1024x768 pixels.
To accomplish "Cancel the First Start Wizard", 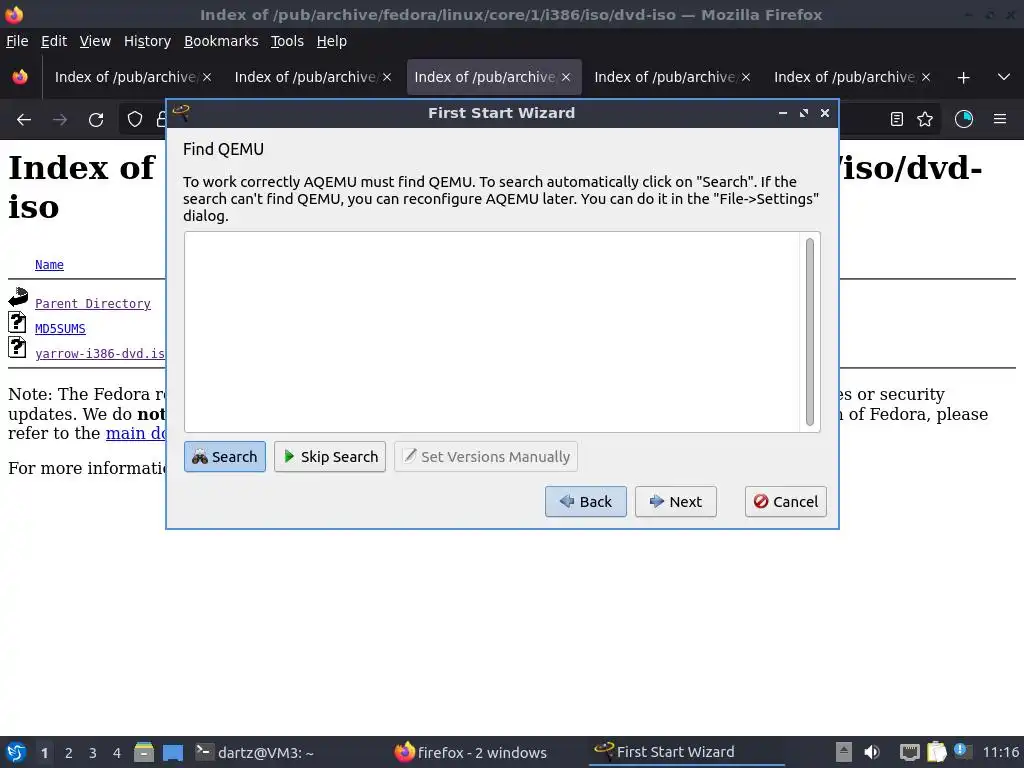I will [786, 502].
